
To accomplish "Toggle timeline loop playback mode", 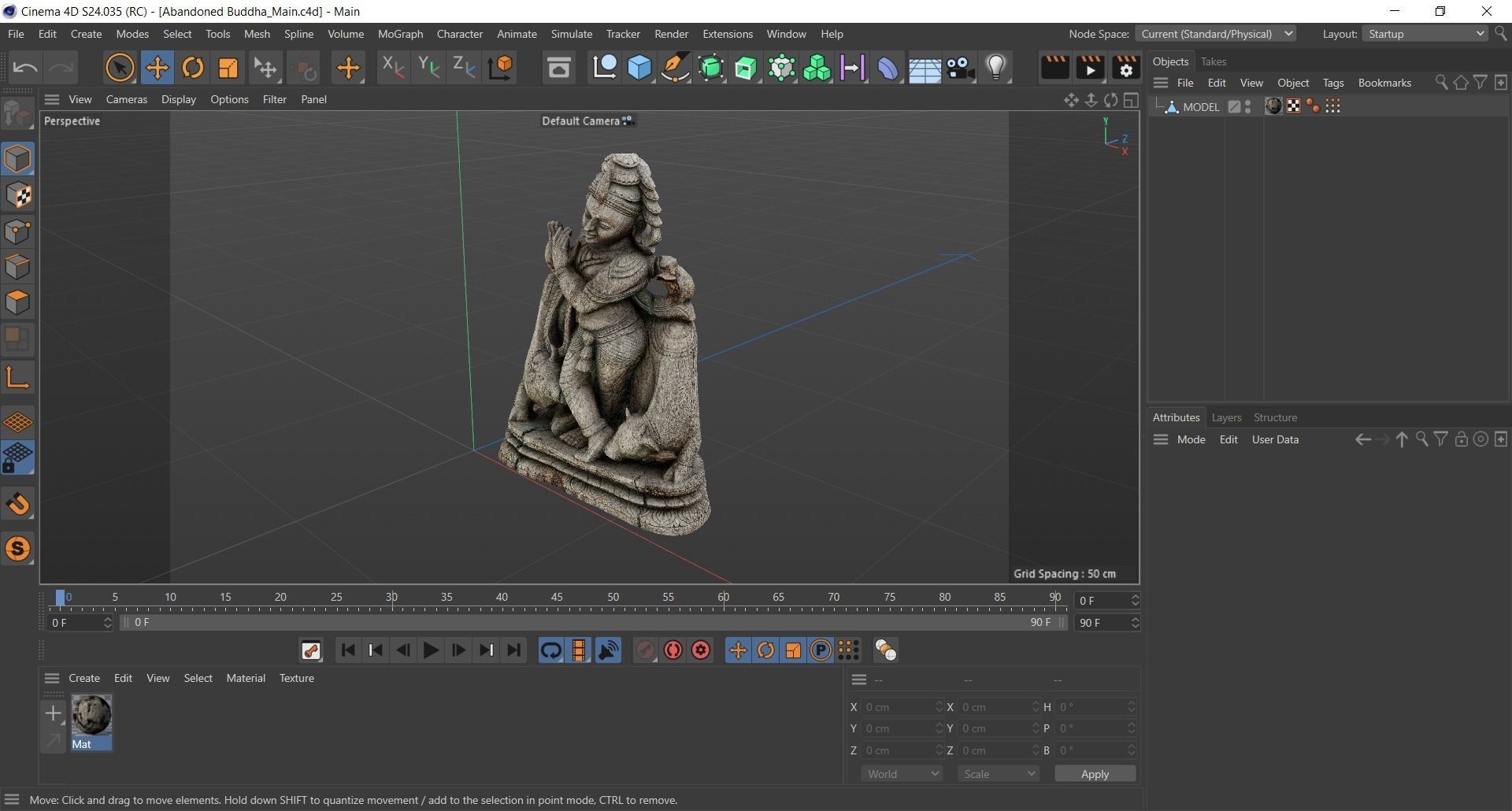I will tap(550, 650).
